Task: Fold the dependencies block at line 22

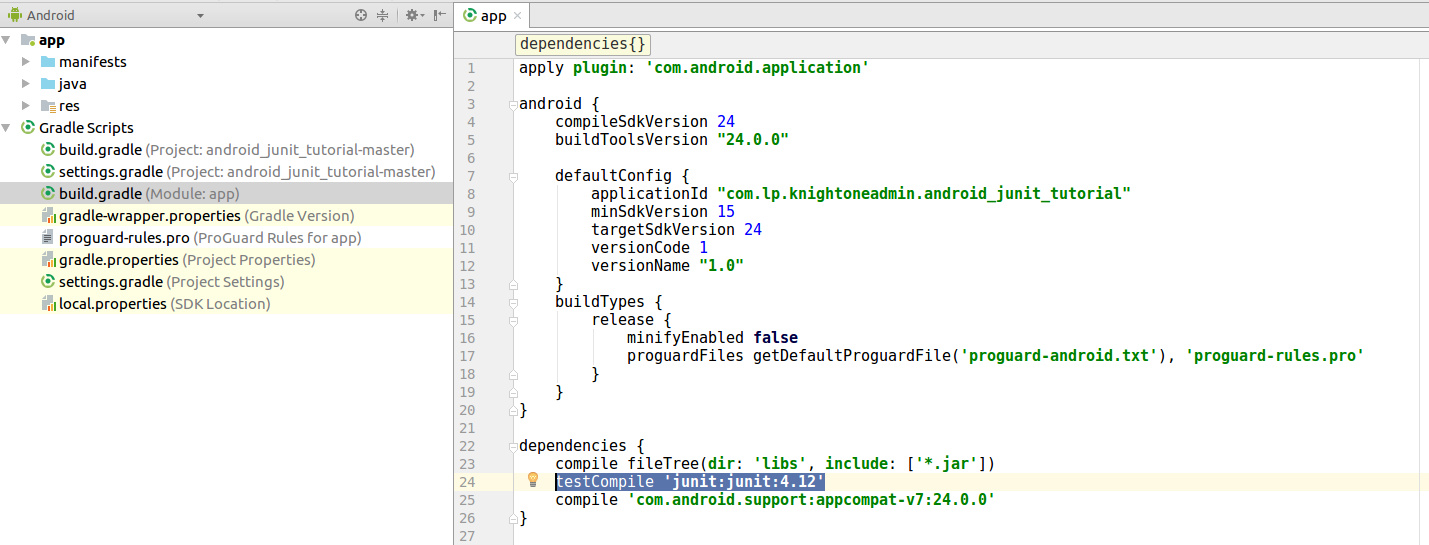Action: [513, 446]
